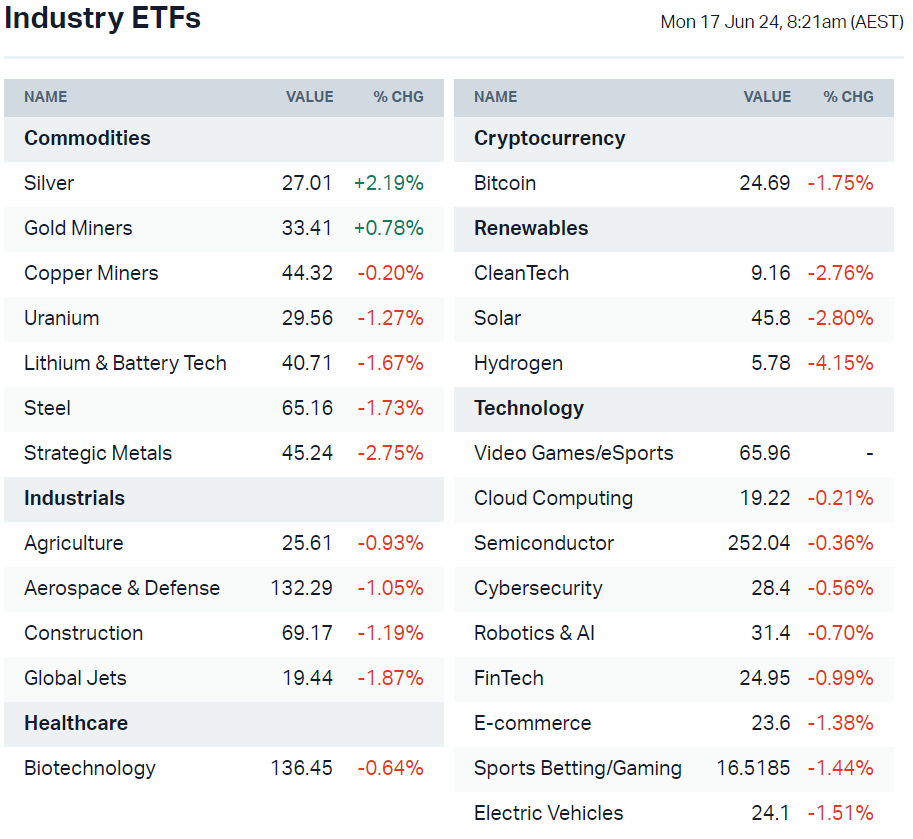Select the Electric Vehicles ETF
This screenshot has height=839, width=913.
(548, 813)
